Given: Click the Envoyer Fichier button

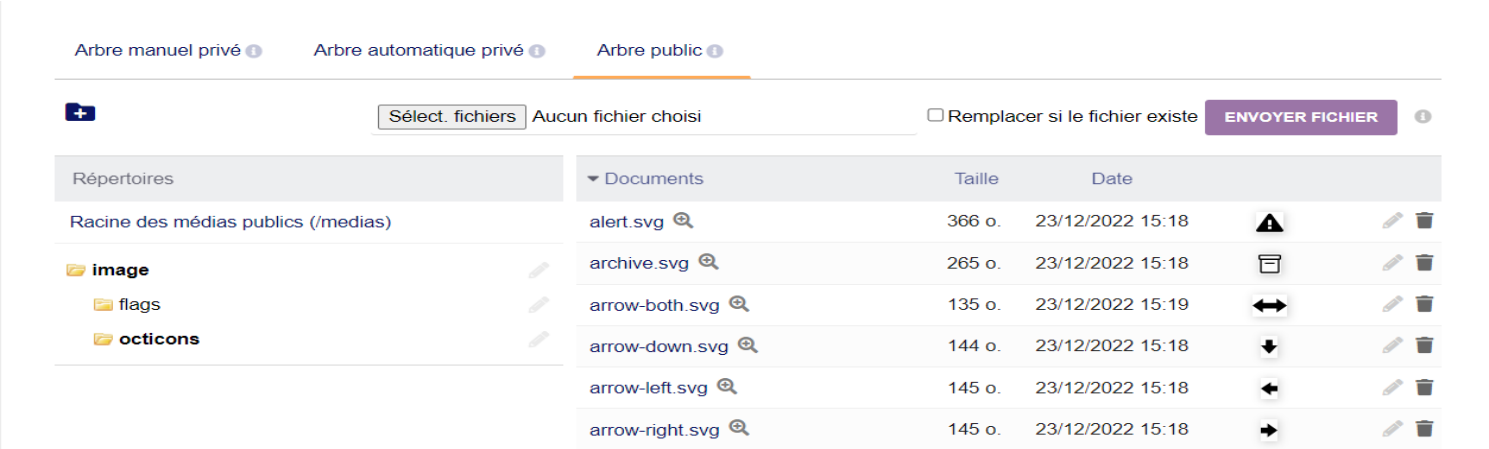Looking at the screenshot, I should coord(1301,117).
